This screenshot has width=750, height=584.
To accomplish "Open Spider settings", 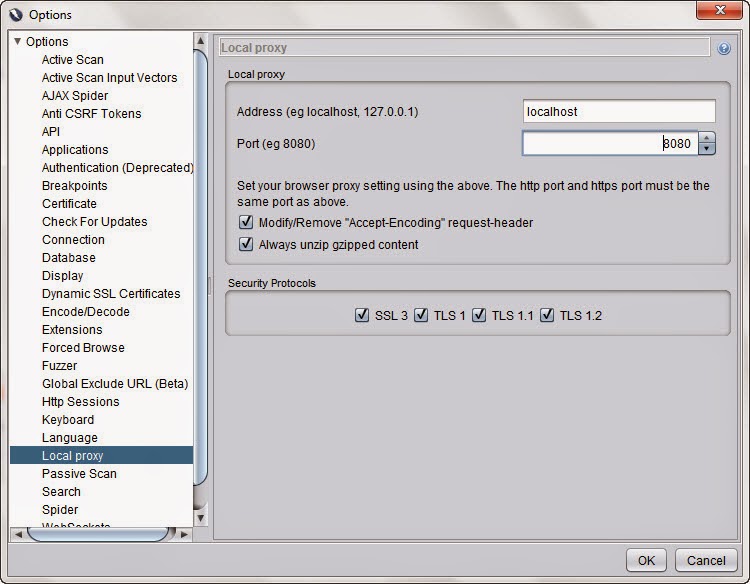I will pos(60,510).
